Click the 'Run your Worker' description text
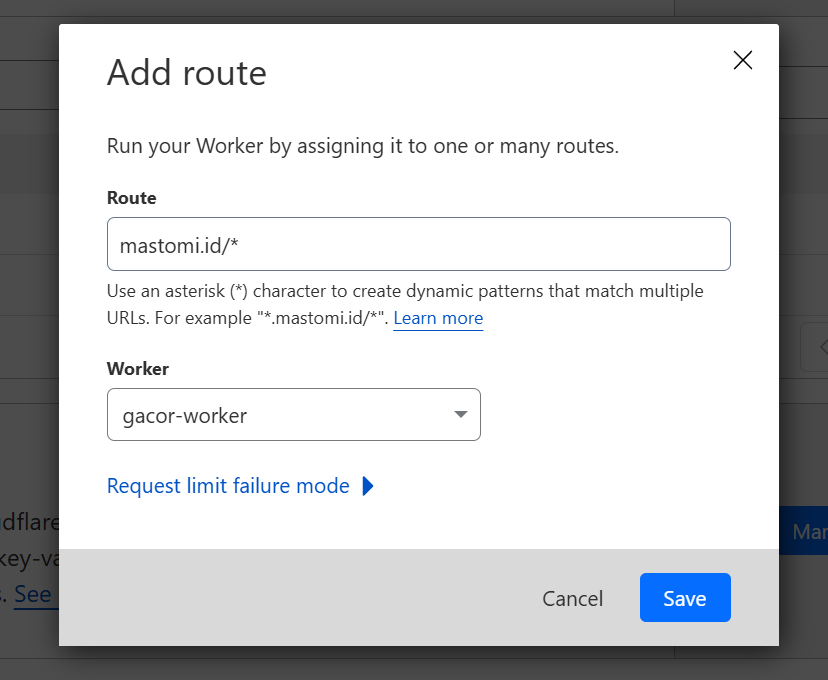This screenshot has width=828, height=680. click(x=363, y=146)
